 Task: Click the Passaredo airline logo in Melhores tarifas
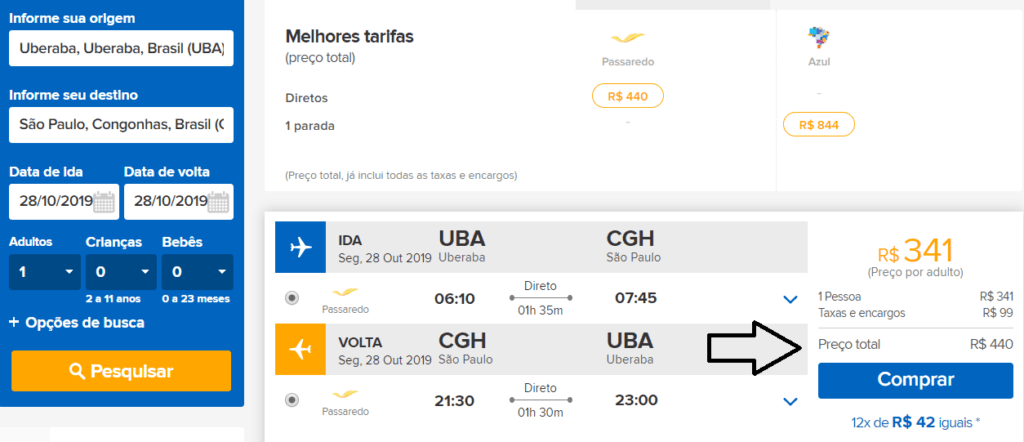click(628, 39)
